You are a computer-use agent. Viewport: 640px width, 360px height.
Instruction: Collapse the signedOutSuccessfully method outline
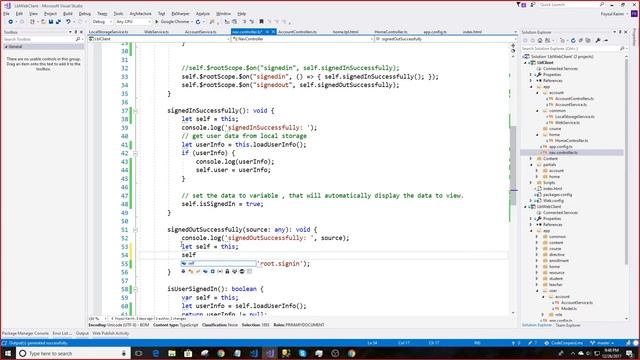[136, 230]
